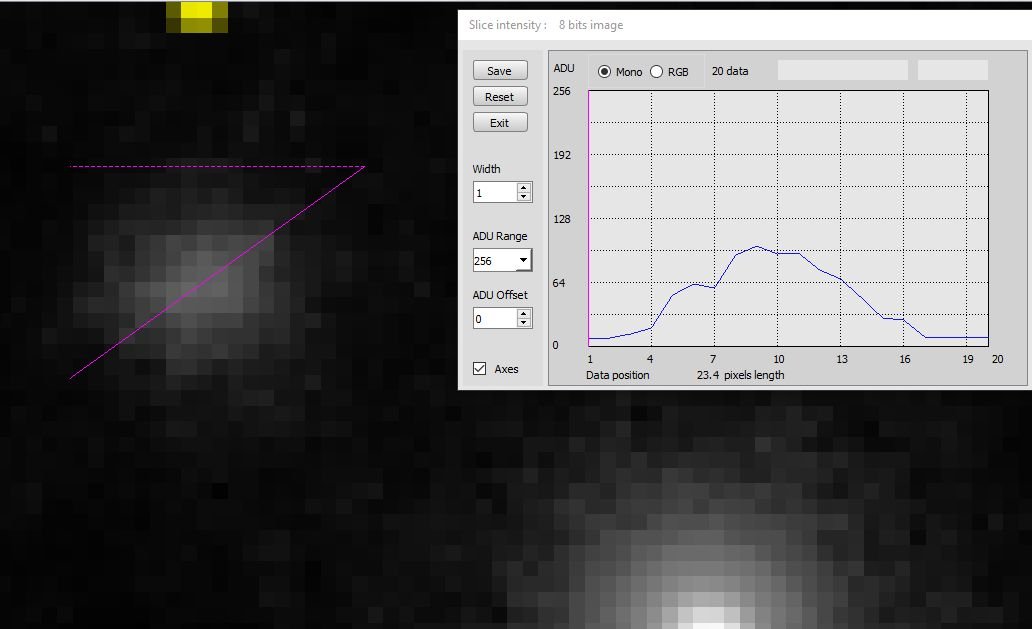Click the Save button
Screen dimensions: 1032x629
pyautogui.click(x=499, y=71)
